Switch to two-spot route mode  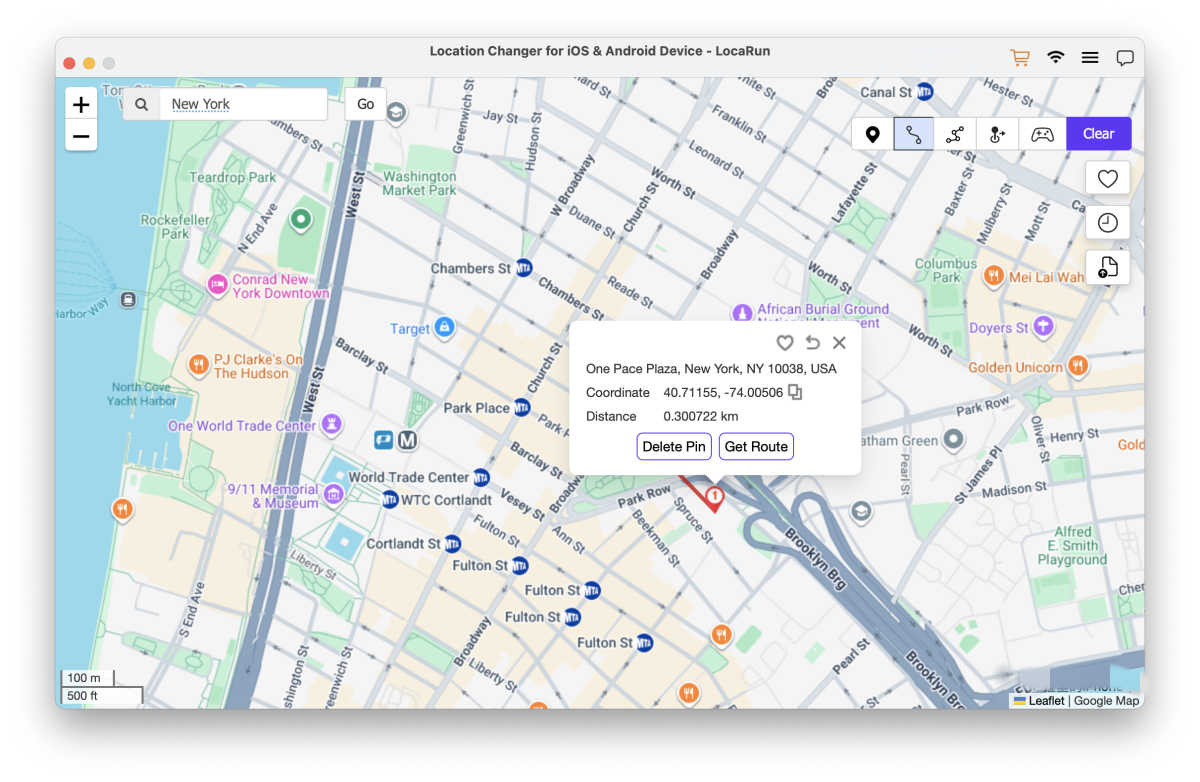click(x=914, y=134)
